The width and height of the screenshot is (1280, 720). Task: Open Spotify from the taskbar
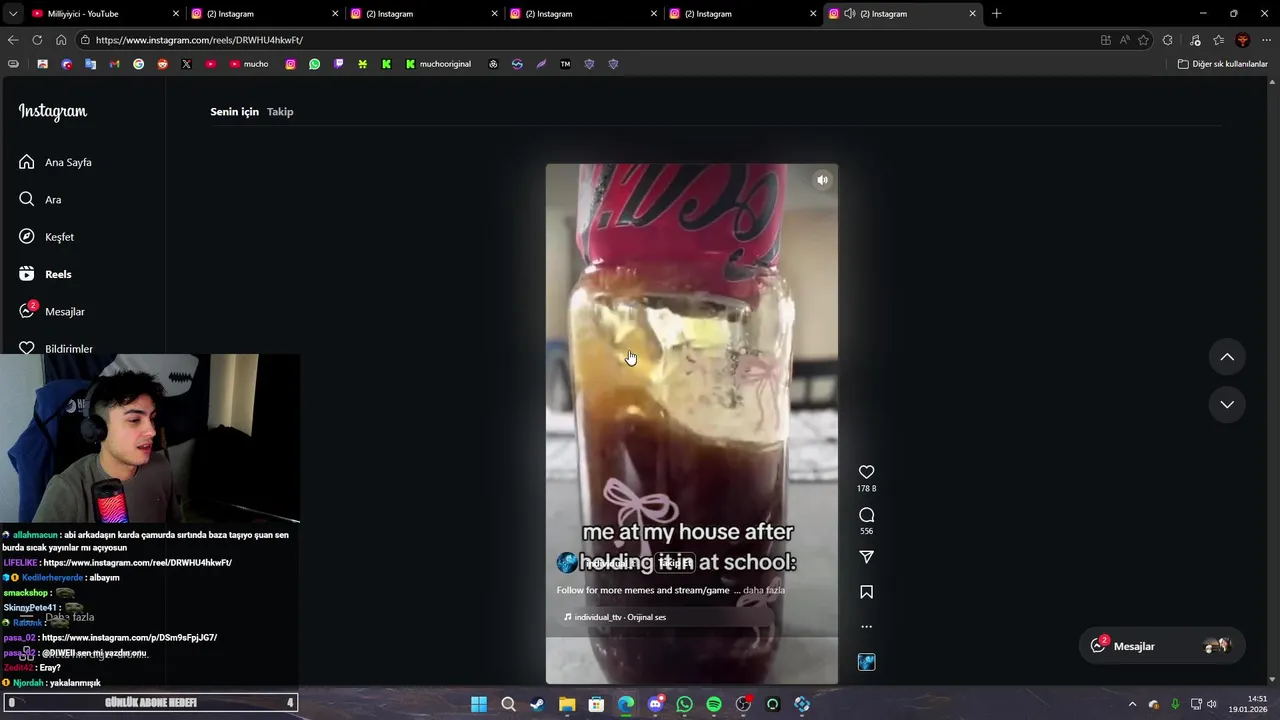[x=714, y=704]
